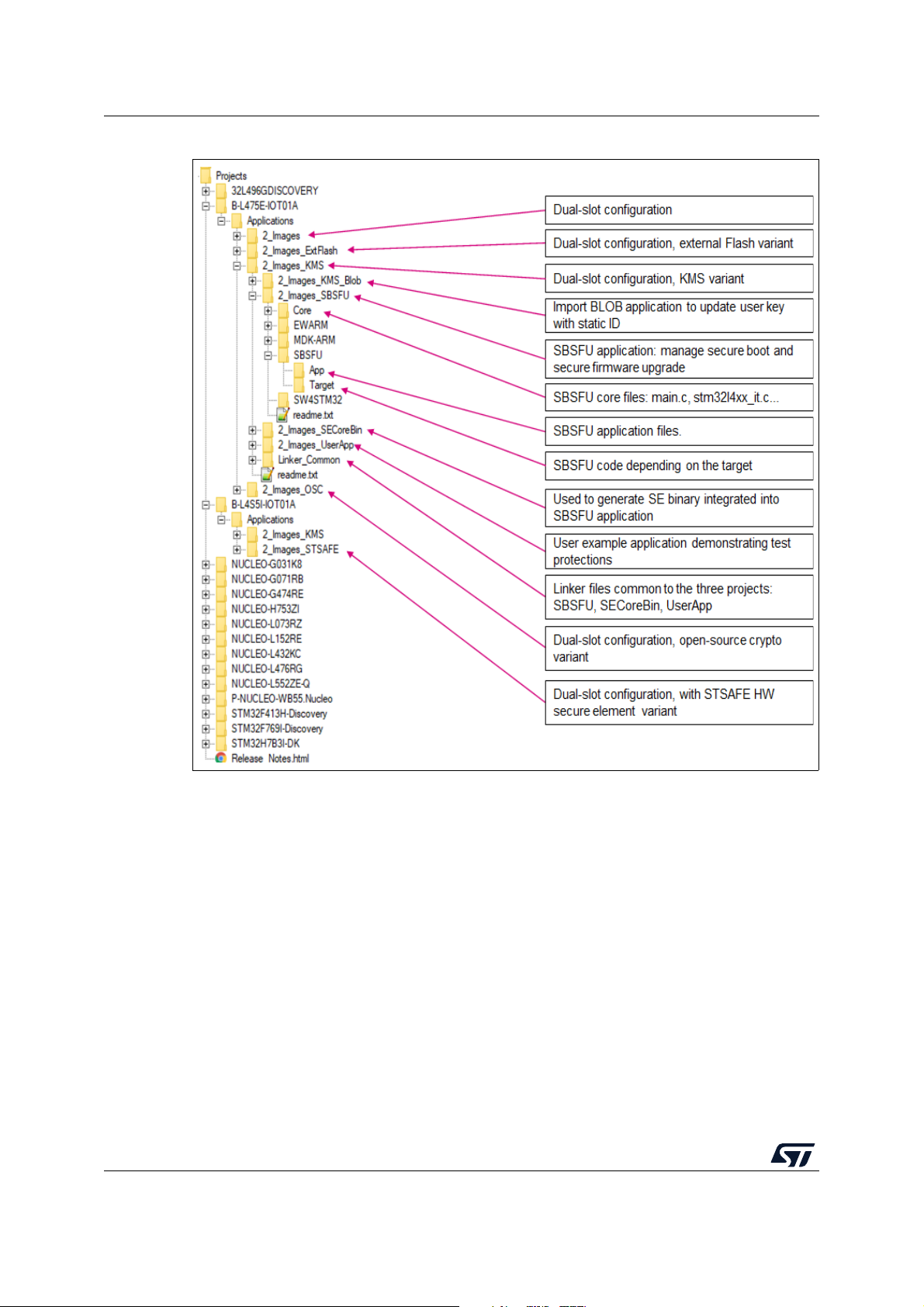This screenshot has height=1307, width=924.
Task: Click the Chrome icon for Release Notes.html
Action: click(221, 759)
